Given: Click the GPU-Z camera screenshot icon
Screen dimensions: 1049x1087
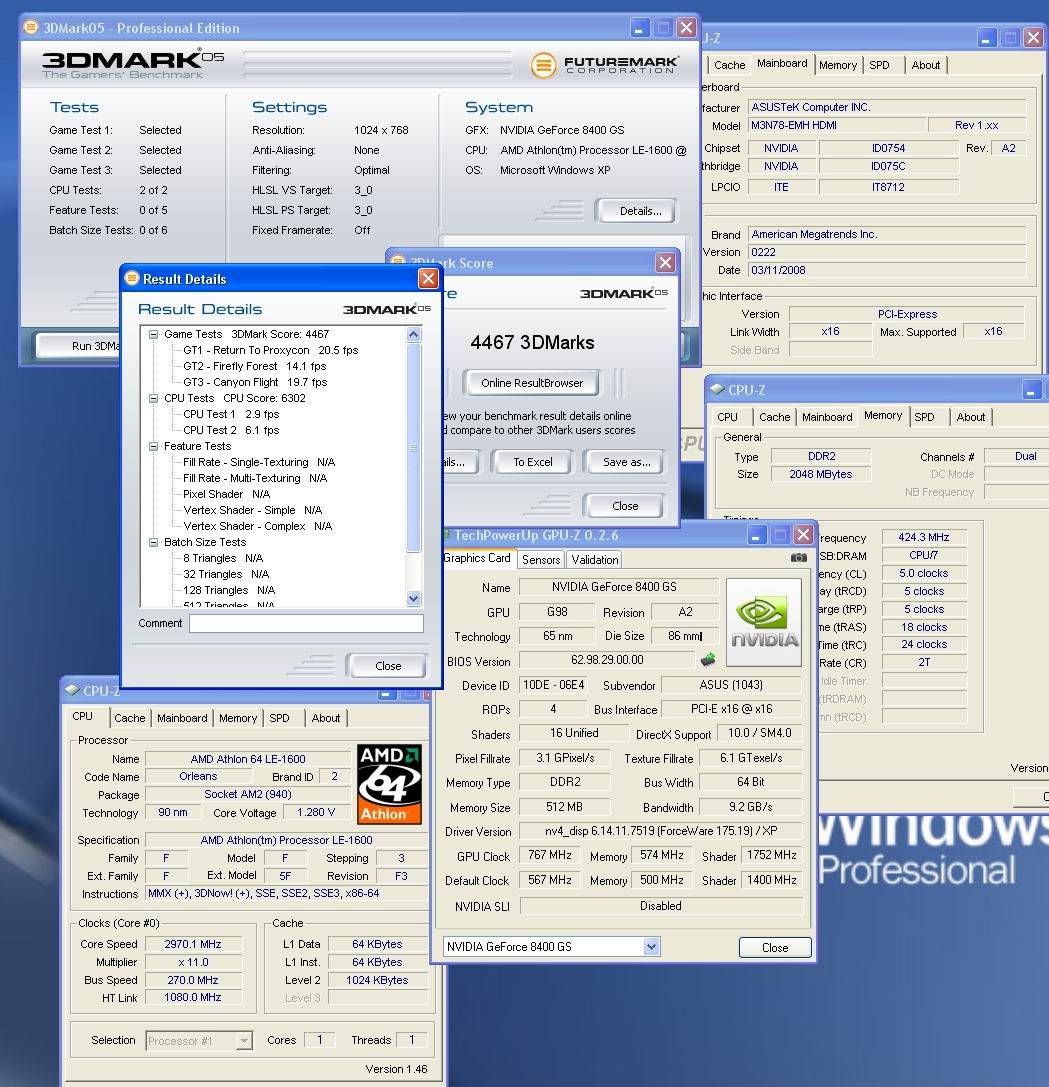Looking at the screenshot, I should tap(799, 557).
